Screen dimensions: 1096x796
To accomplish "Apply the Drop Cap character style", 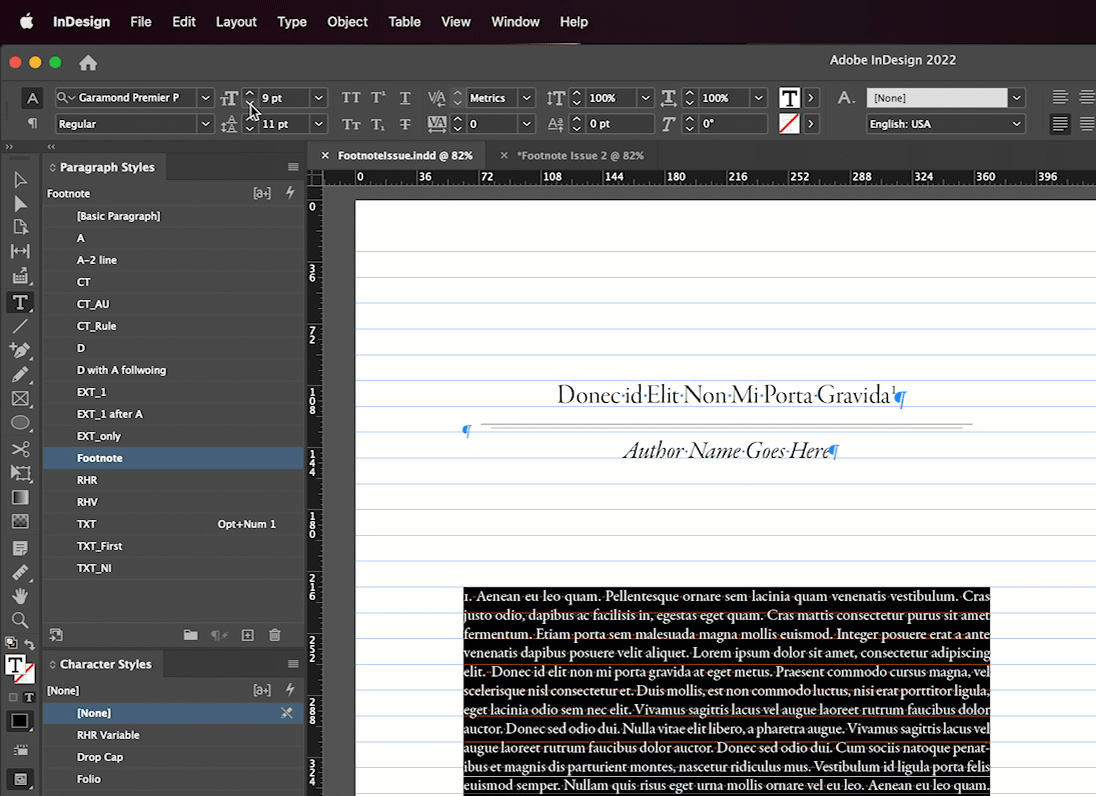I will point(173,757).
